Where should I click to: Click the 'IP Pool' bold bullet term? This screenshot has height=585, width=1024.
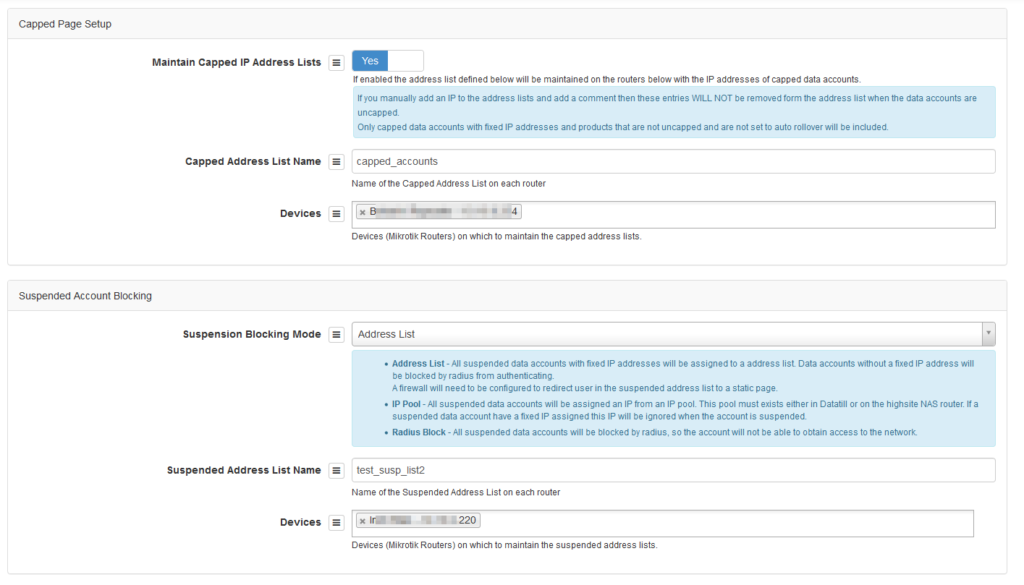pyautogui.click(x=406, y=404)
